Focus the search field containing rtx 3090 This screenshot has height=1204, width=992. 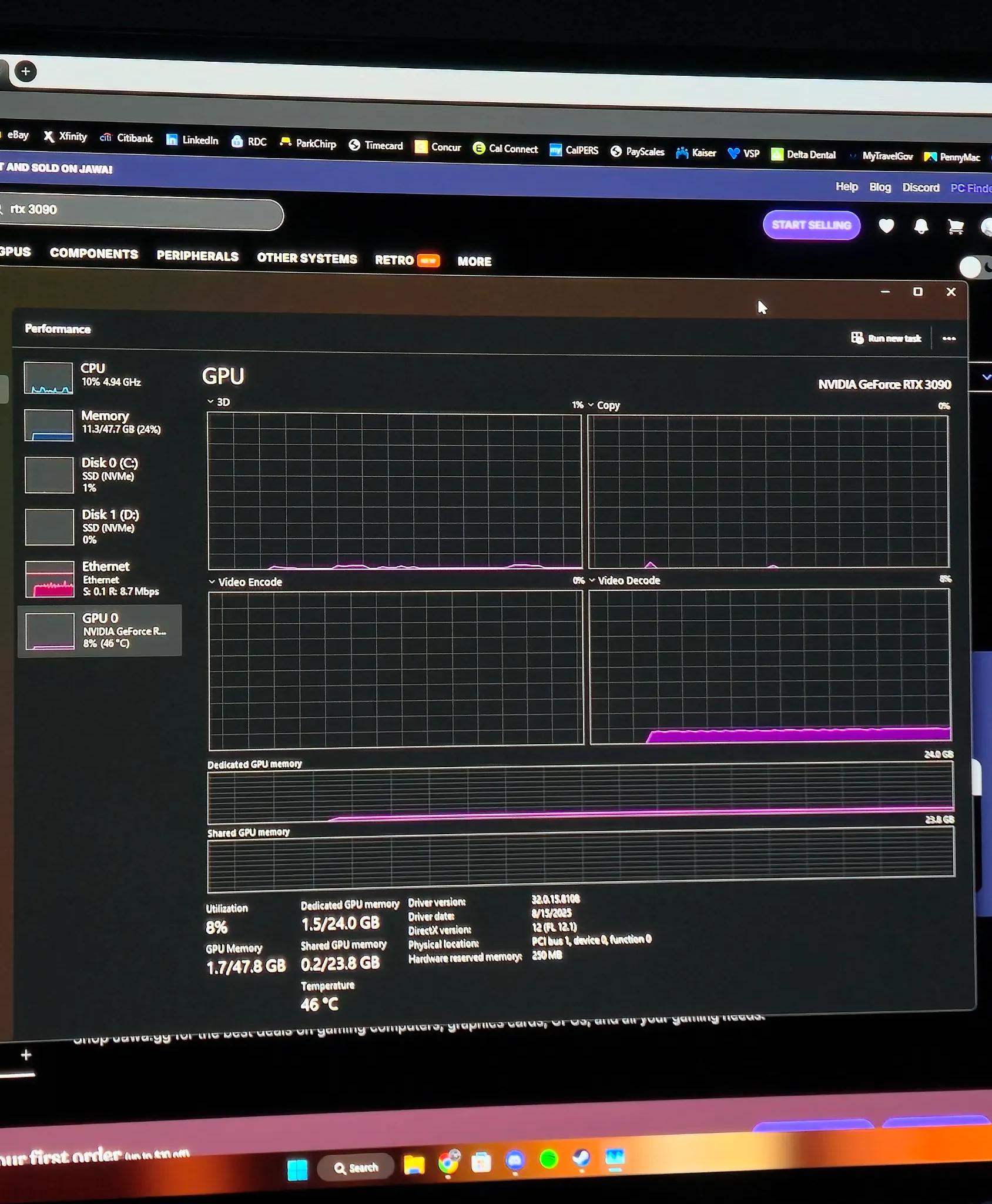click(x=141, y=212)
